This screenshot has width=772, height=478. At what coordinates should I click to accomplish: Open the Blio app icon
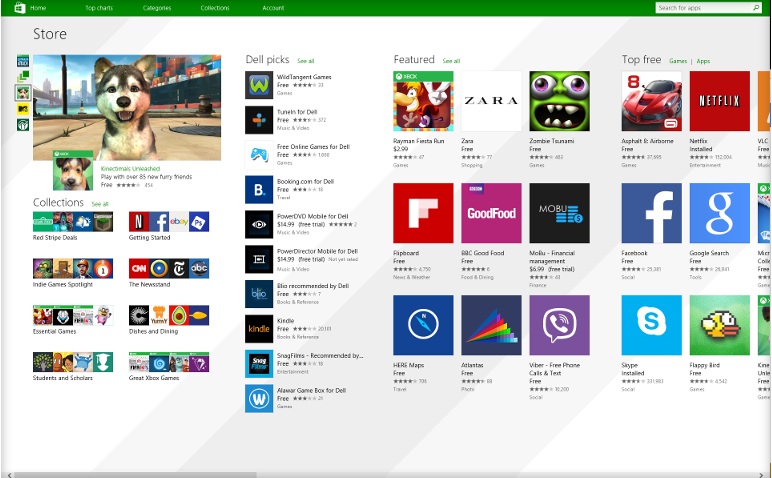click(259, 294)
